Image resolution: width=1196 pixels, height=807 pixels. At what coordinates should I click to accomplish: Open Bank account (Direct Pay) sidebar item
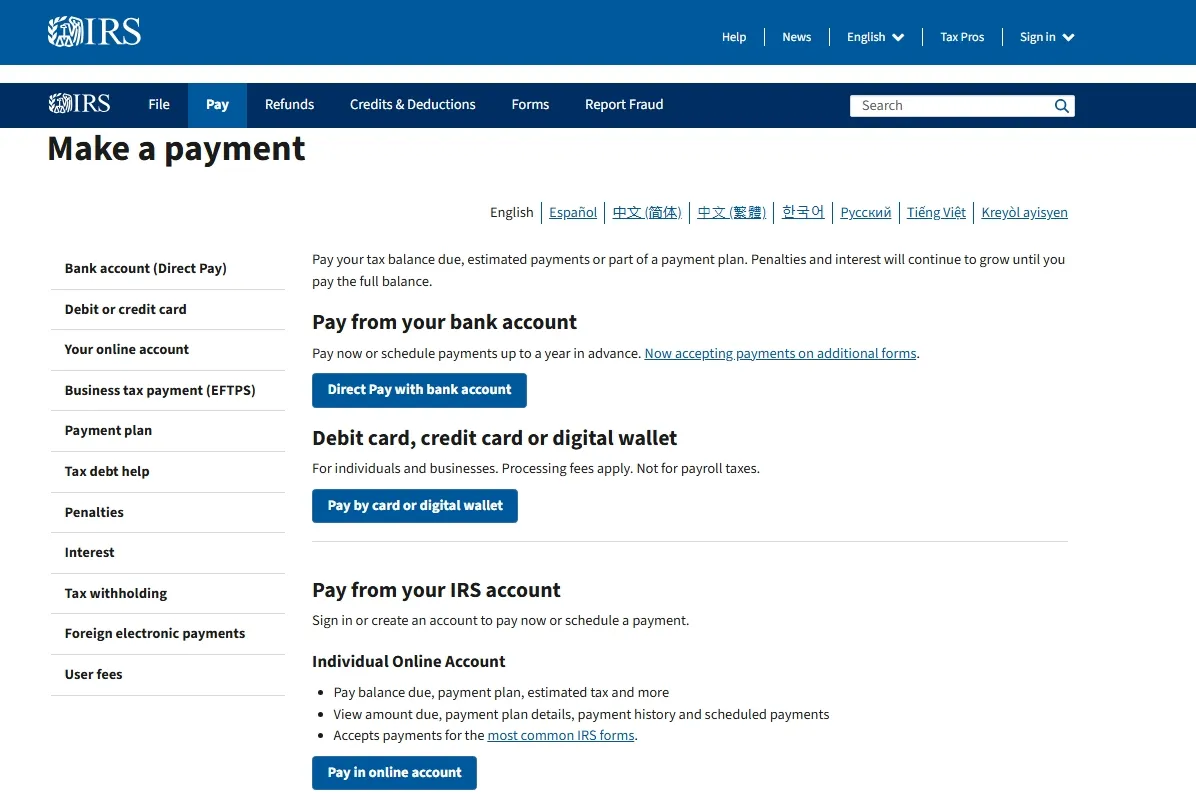[168, 268]
